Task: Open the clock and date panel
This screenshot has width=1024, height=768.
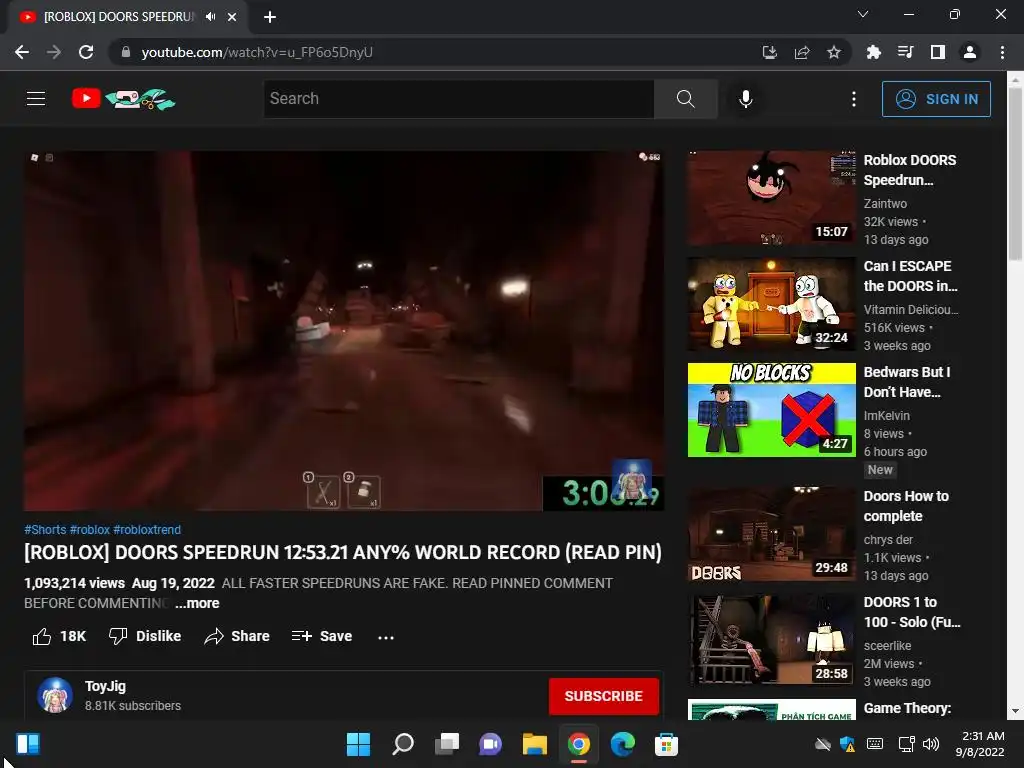Action: pyautogui.click(x=980, y=744)
